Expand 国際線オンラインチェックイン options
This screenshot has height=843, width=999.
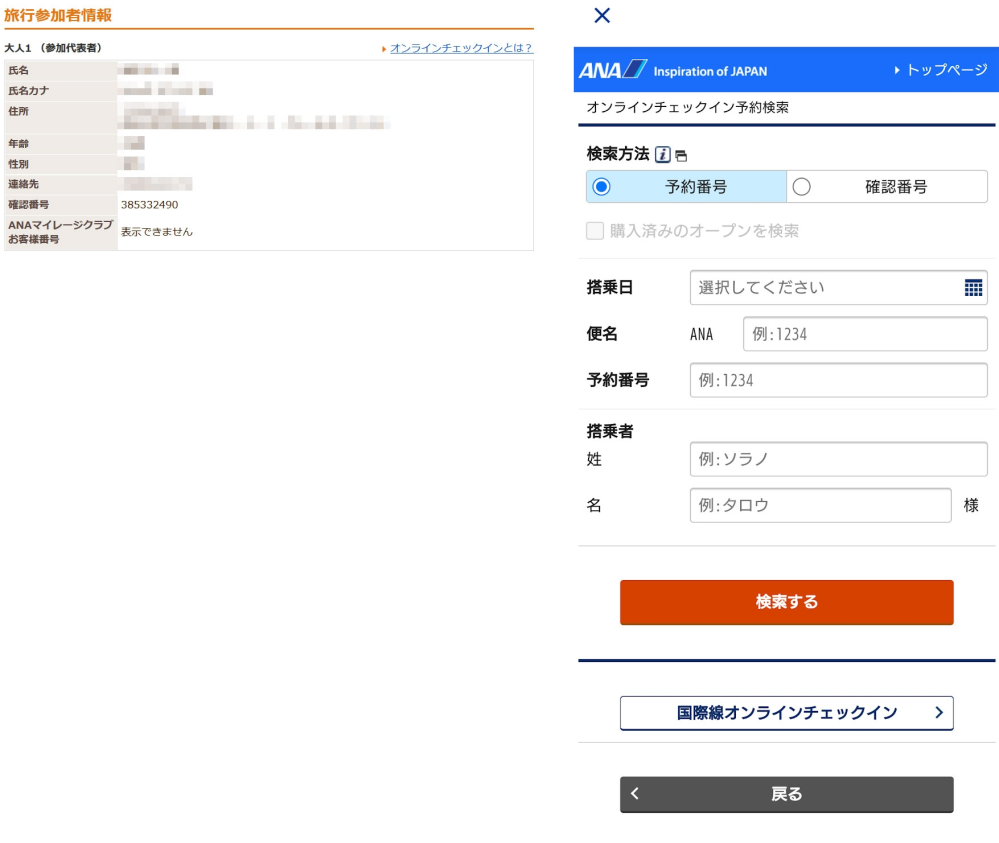[x=786, y=713]
